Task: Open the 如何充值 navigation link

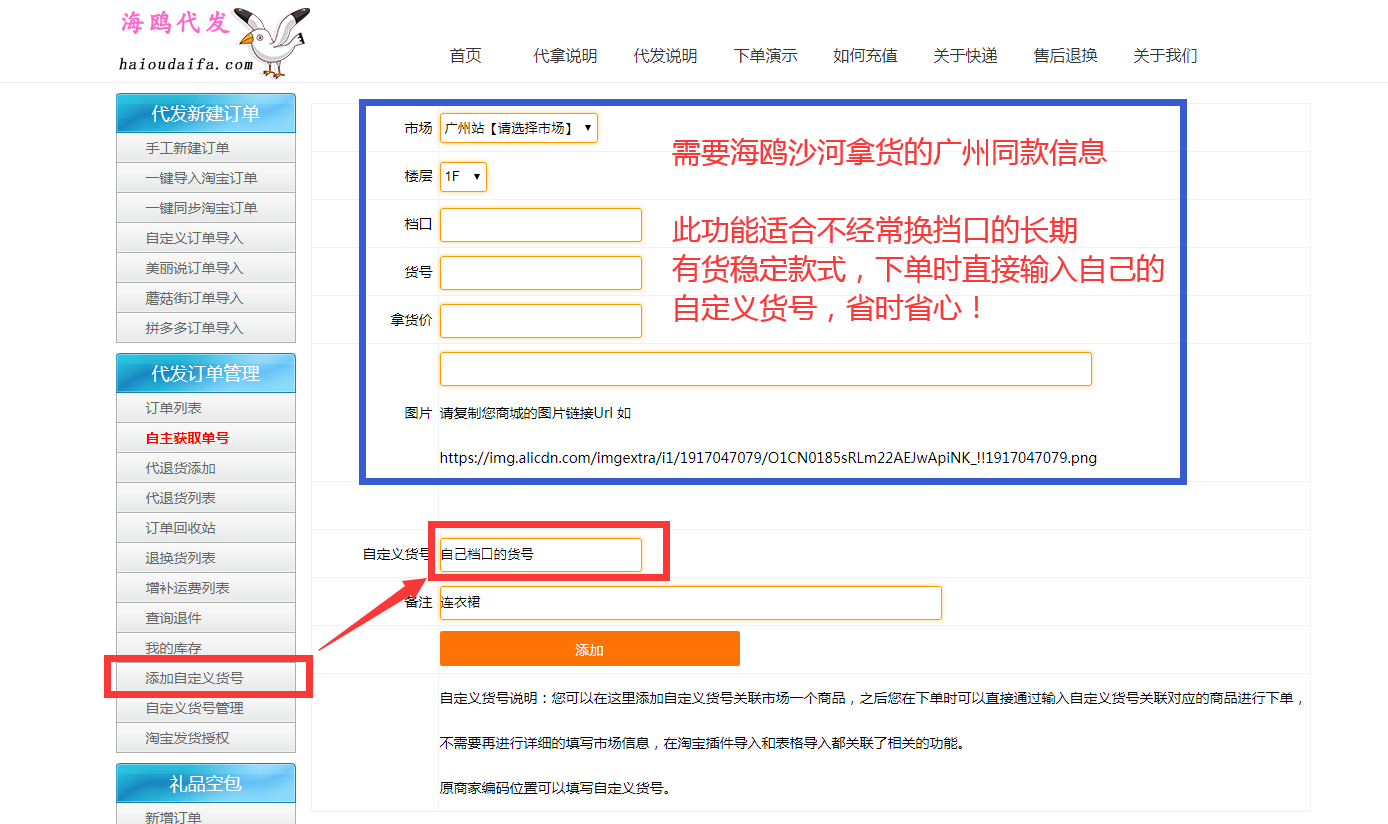Action: 865,56
